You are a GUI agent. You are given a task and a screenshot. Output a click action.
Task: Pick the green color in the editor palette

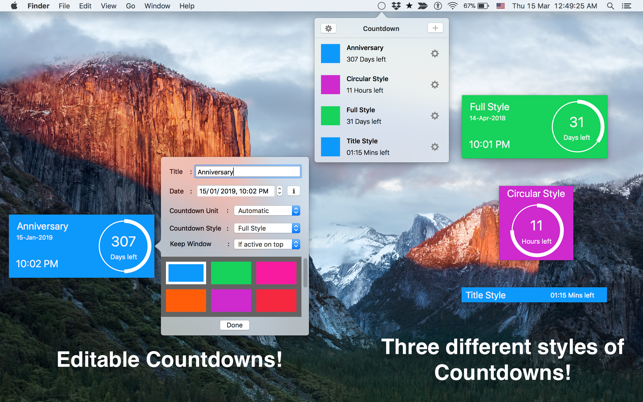[x=231, y=273]
